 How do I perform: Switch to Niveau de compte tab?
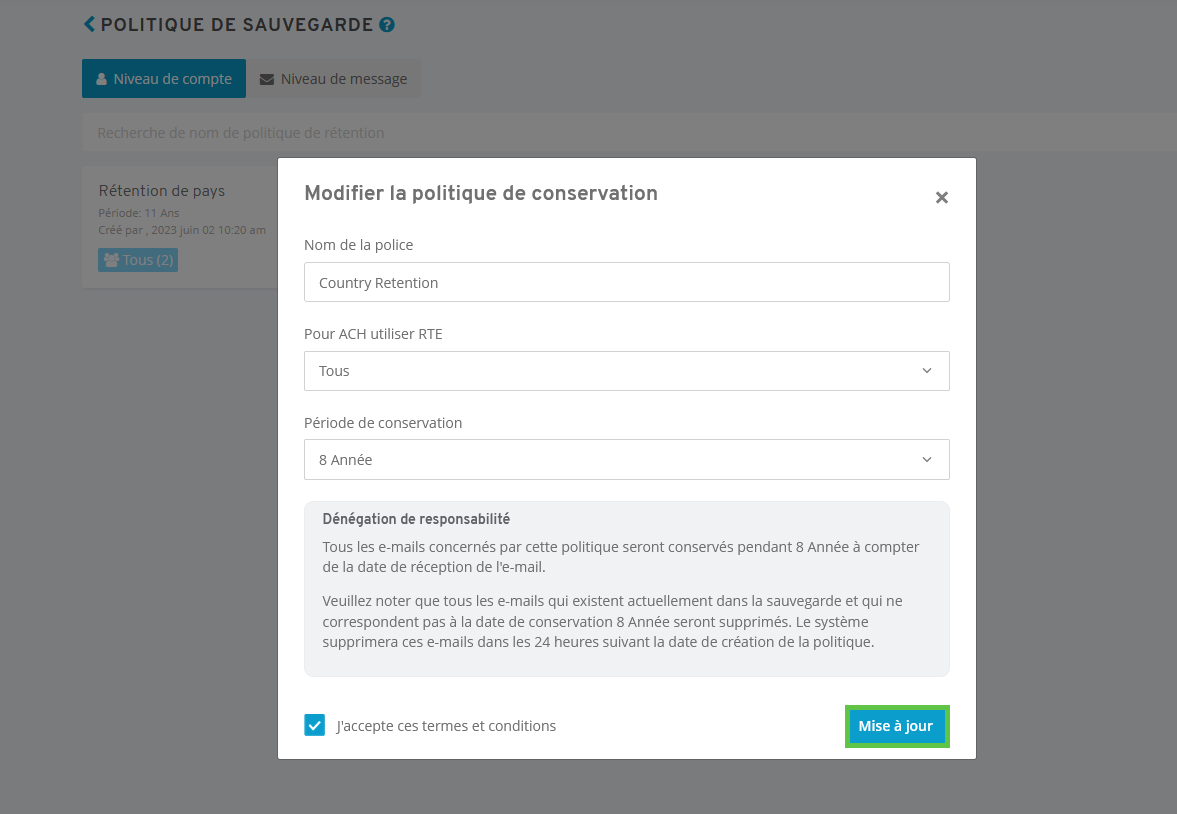click(x=164, y=79)
